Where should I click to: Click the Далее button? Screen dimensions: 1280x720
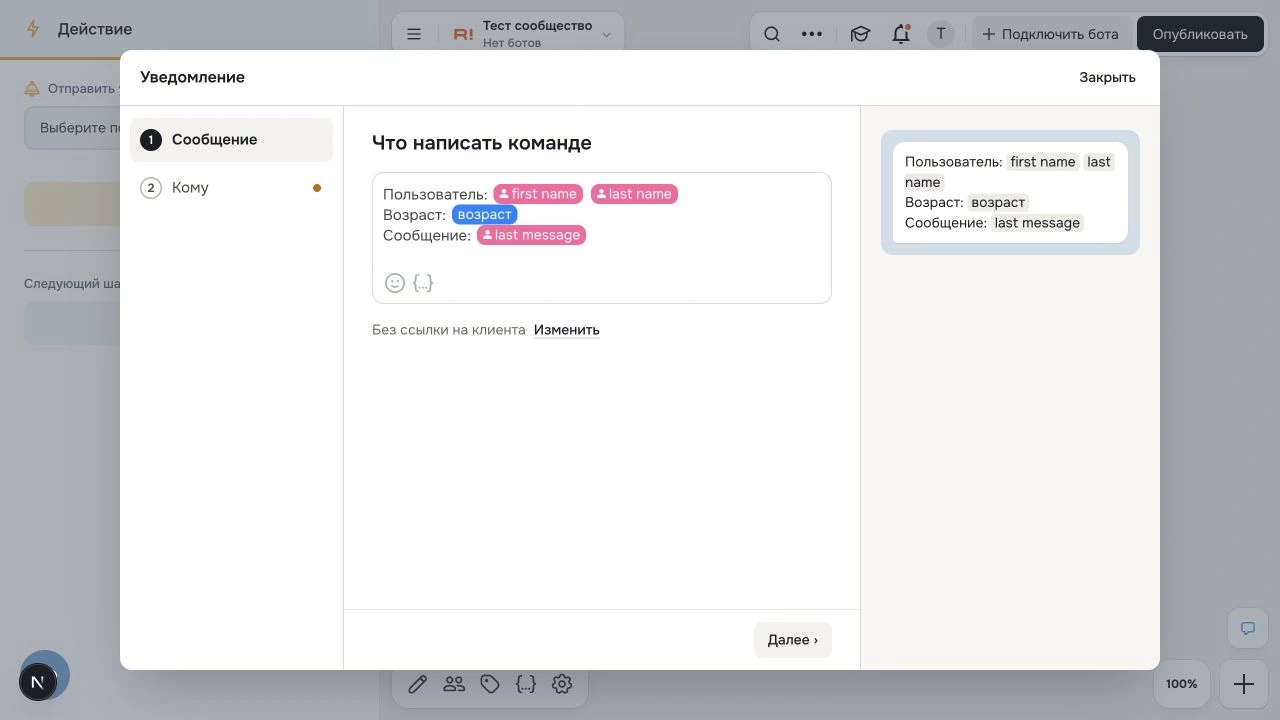[x=793, y=640]
